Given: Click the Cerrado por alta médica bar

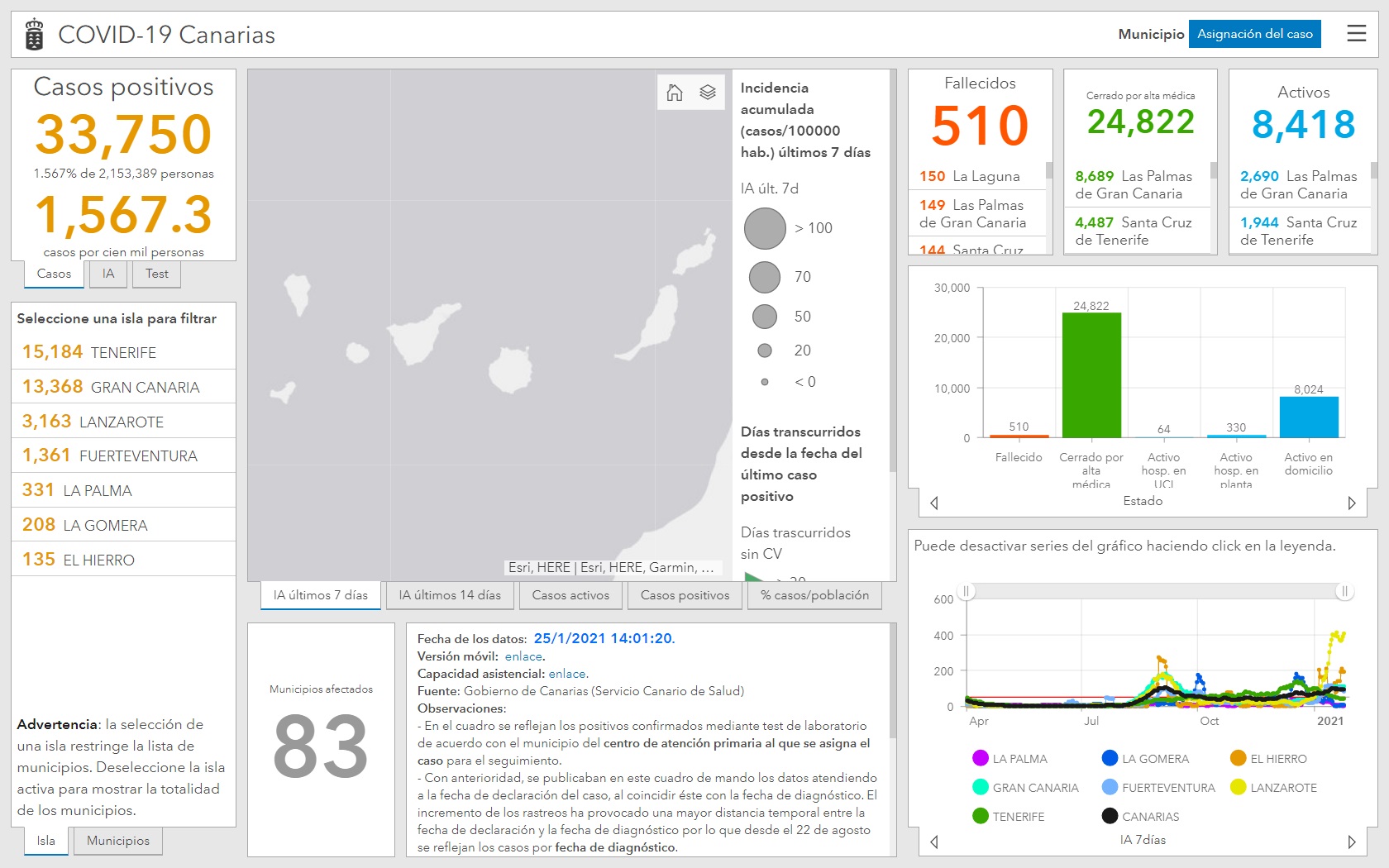Looking at the screenshot, I should pos(1091,374).
